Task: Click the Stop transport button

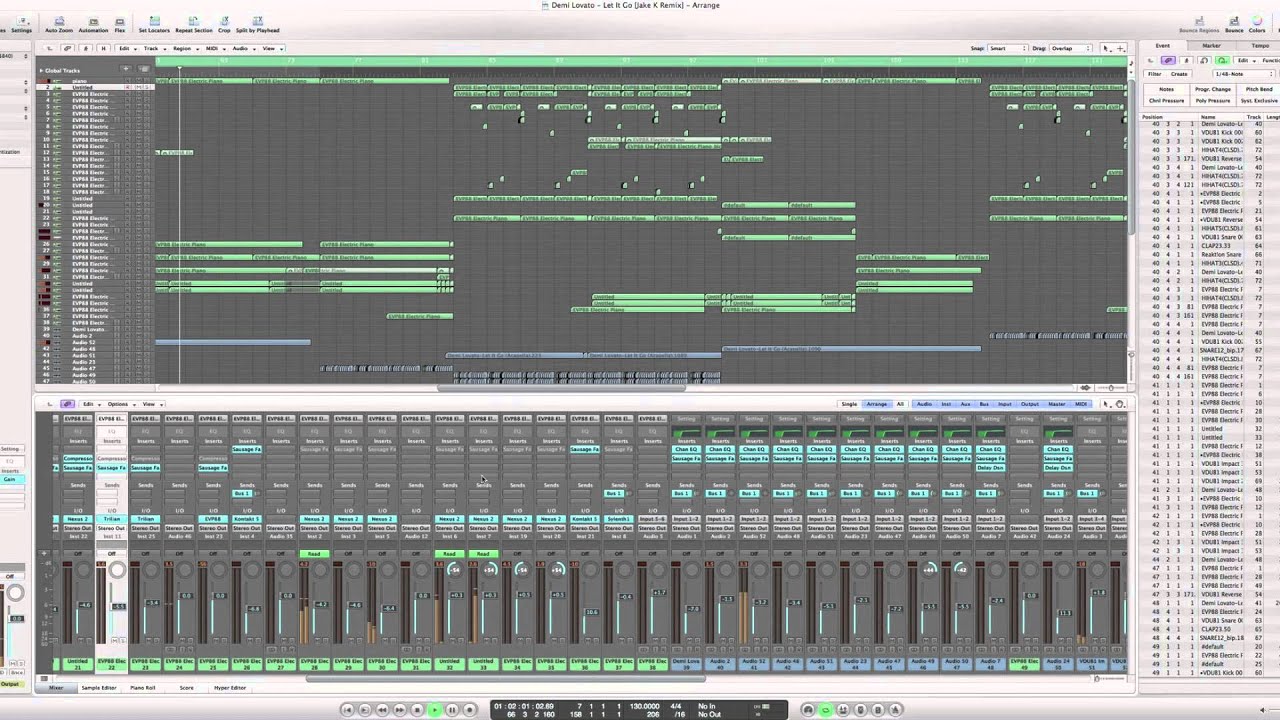Action: click(418, 710)
